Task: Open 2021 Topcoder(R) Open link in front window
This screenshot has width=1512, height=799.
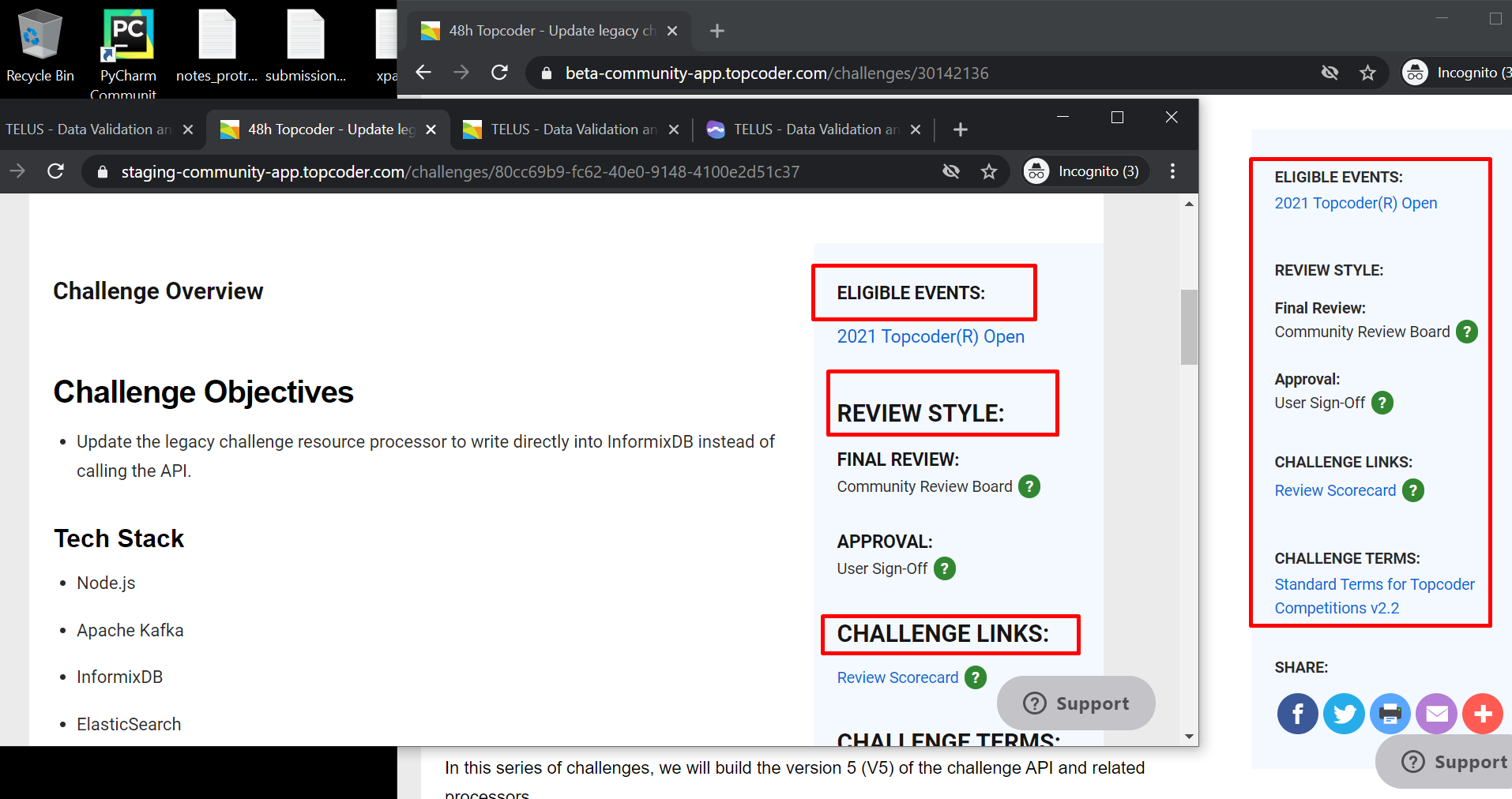Action: coord(931,336)
